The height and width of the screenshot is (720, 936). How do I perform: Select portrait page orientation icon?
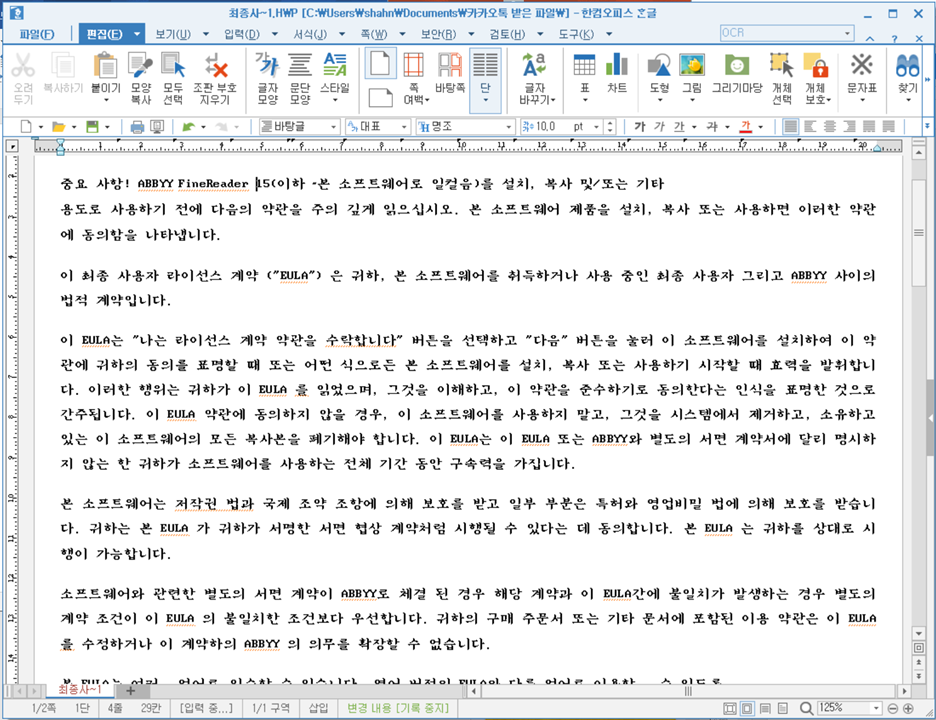coord(380,63)
